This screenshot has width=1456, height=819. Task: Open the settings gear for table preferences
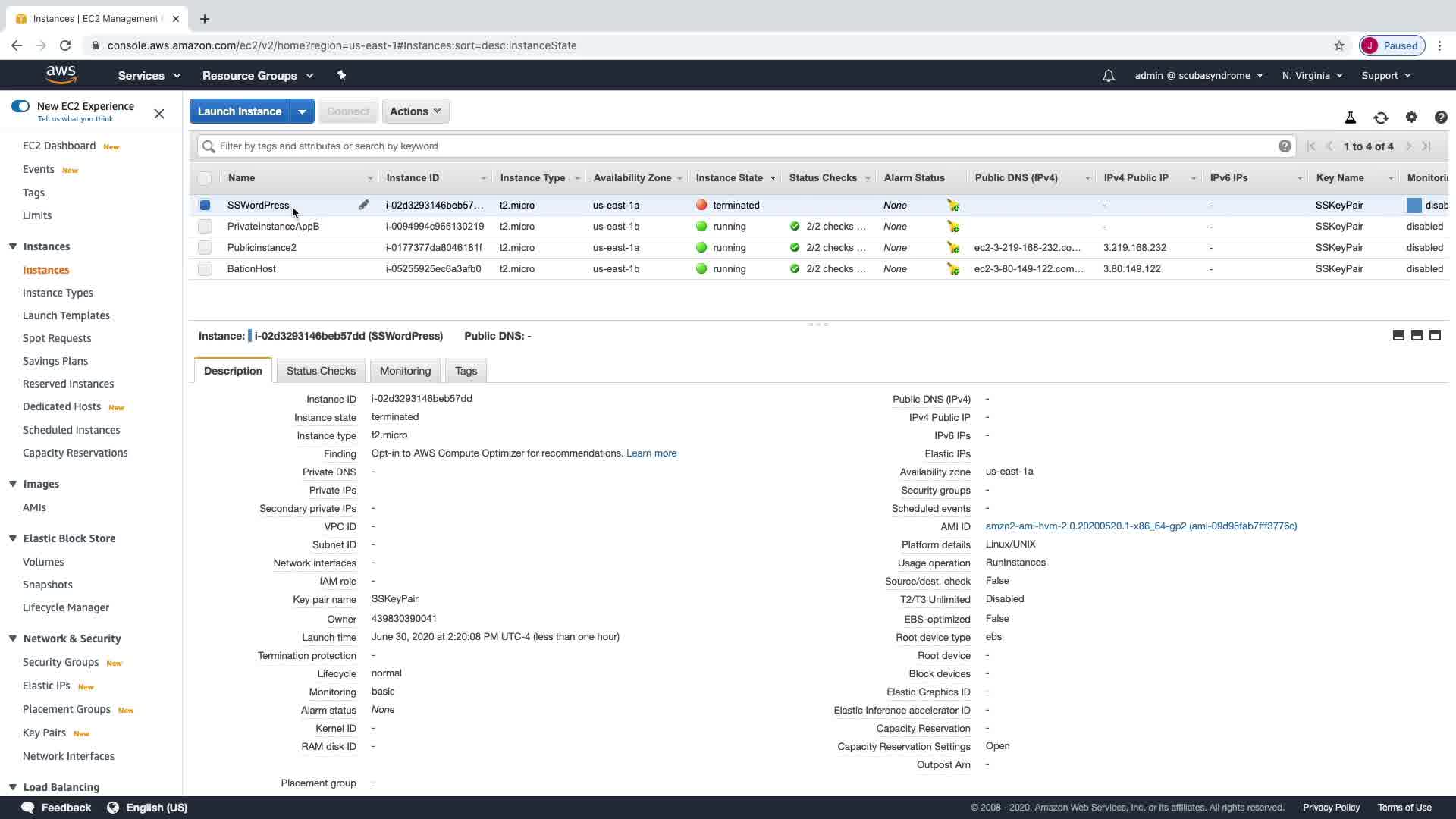click(x=1410, y=117)
